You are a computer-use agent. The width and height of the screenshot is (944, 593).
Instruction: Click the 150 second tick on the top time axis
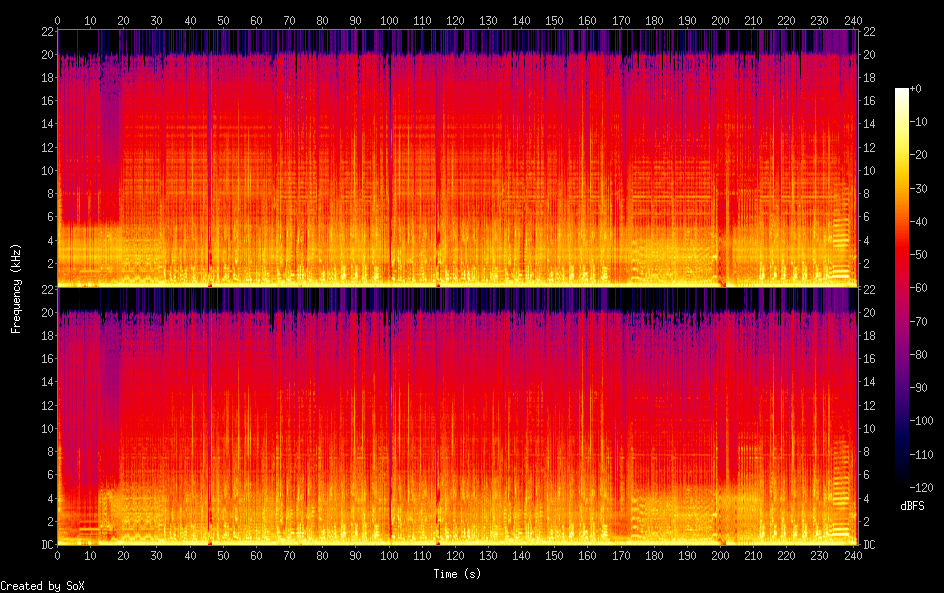[555, 20]
